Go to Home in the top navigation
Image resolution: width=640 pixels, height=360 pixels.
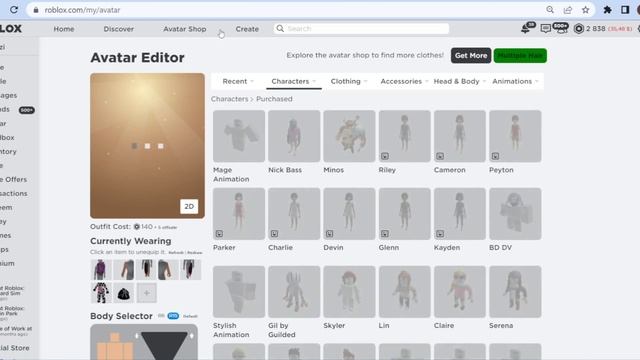(x=64, y=29)
